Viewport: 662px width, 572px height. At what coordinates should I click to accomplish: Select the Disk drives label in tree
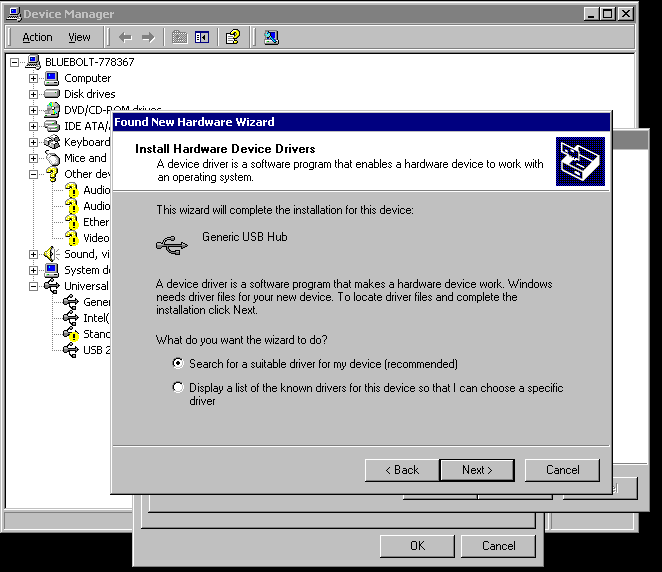pos(90,94)
